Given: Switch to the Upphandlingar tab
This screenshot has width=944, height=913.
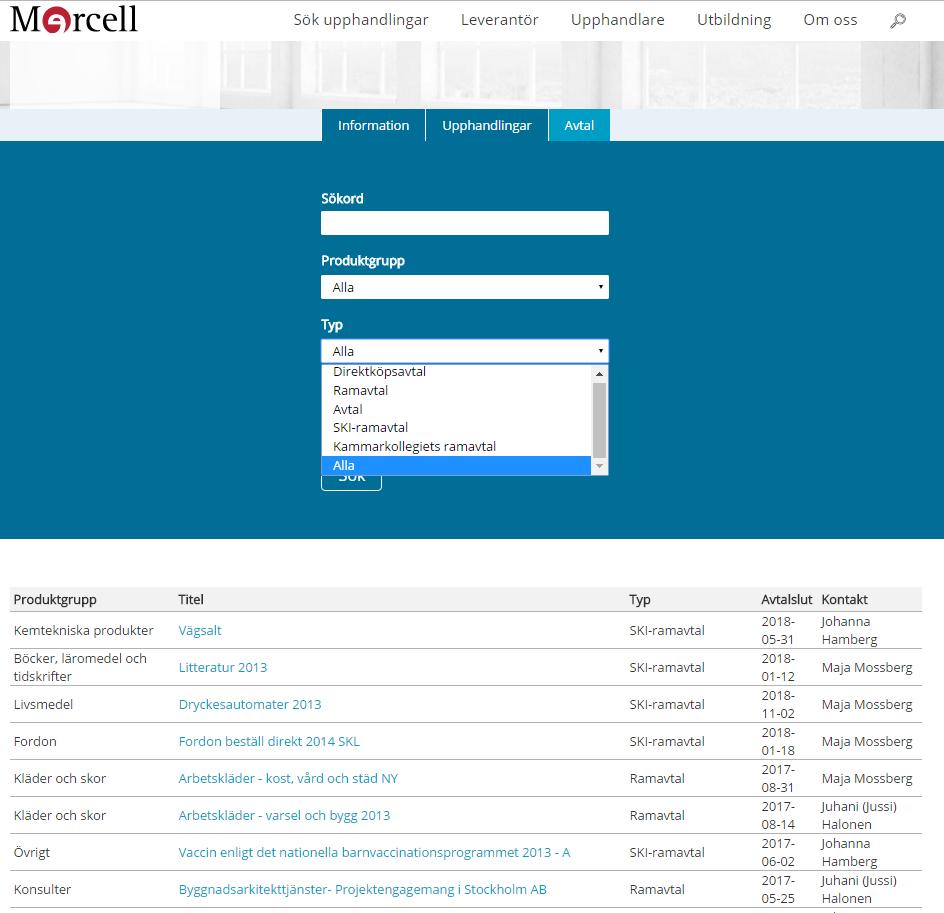Looking at the screenshot, I should point(486,125).
